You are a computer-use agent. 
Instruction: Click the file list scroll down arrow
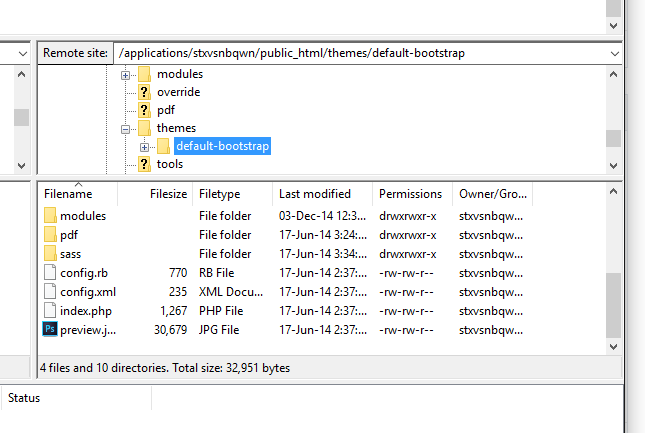tap(613, 347)
